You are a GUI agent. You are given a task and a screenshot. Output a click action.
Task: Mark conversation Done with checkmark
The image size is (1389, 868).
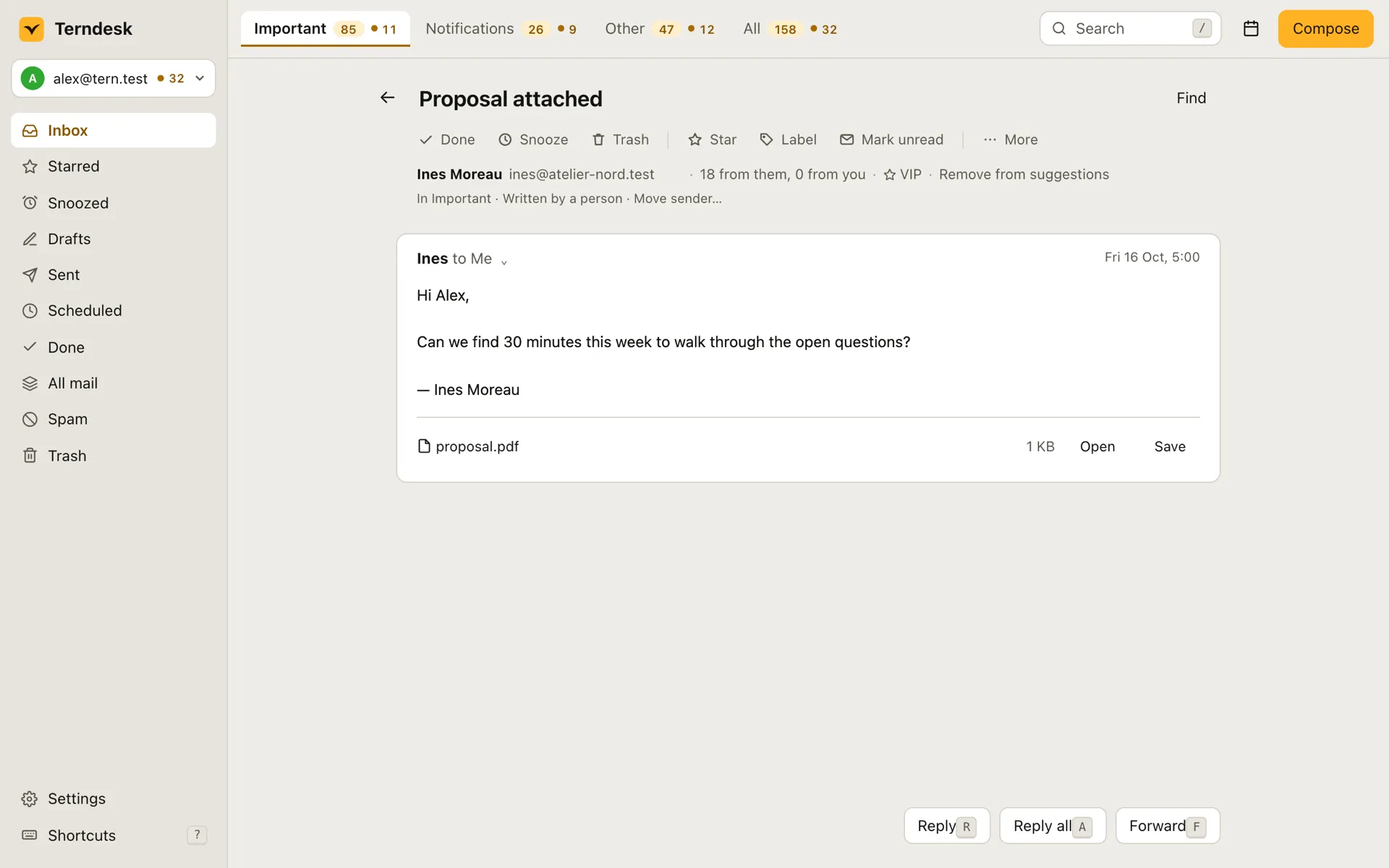click(x=447, y=140)
